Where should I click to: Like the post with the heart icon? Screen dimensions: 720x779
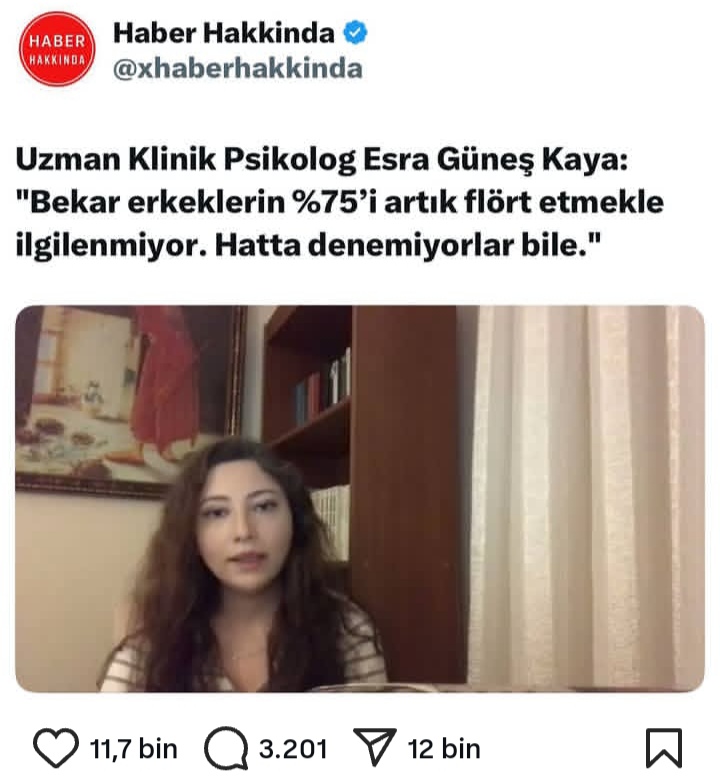pyautogui.click(x=56, y=747)
